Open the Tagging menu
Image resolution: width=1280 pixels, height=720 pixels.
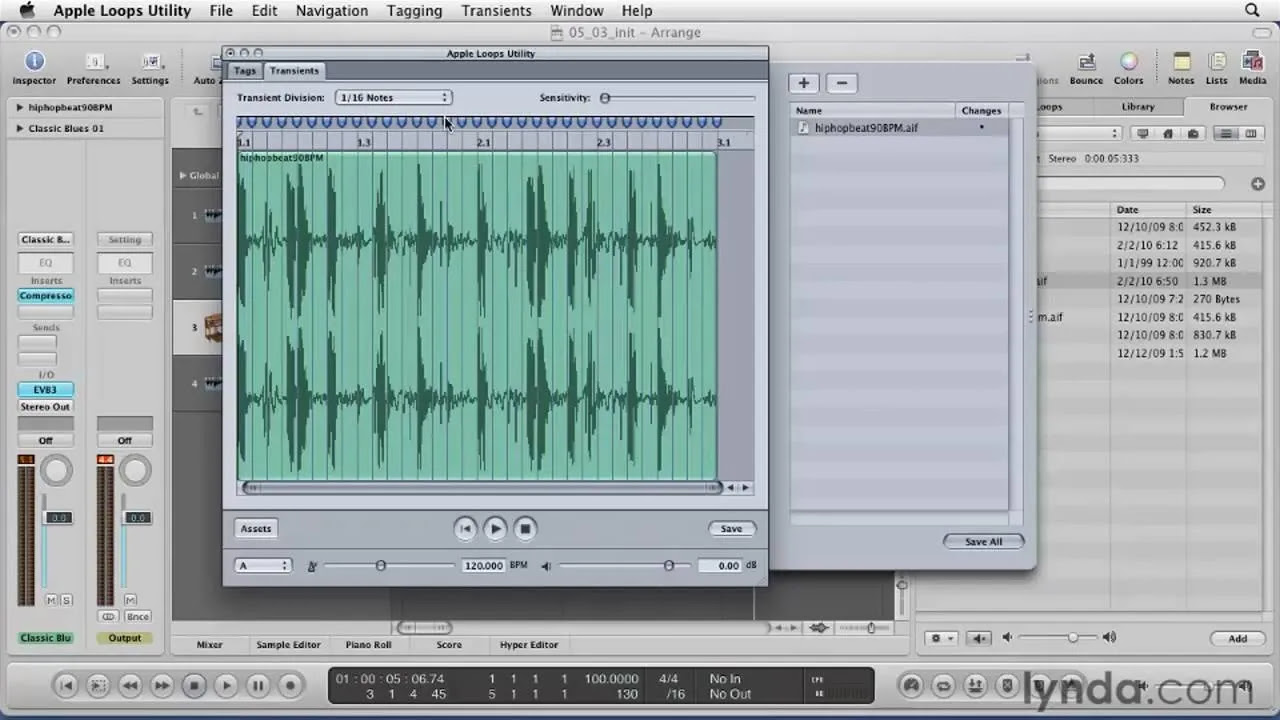tap(414, 10)
